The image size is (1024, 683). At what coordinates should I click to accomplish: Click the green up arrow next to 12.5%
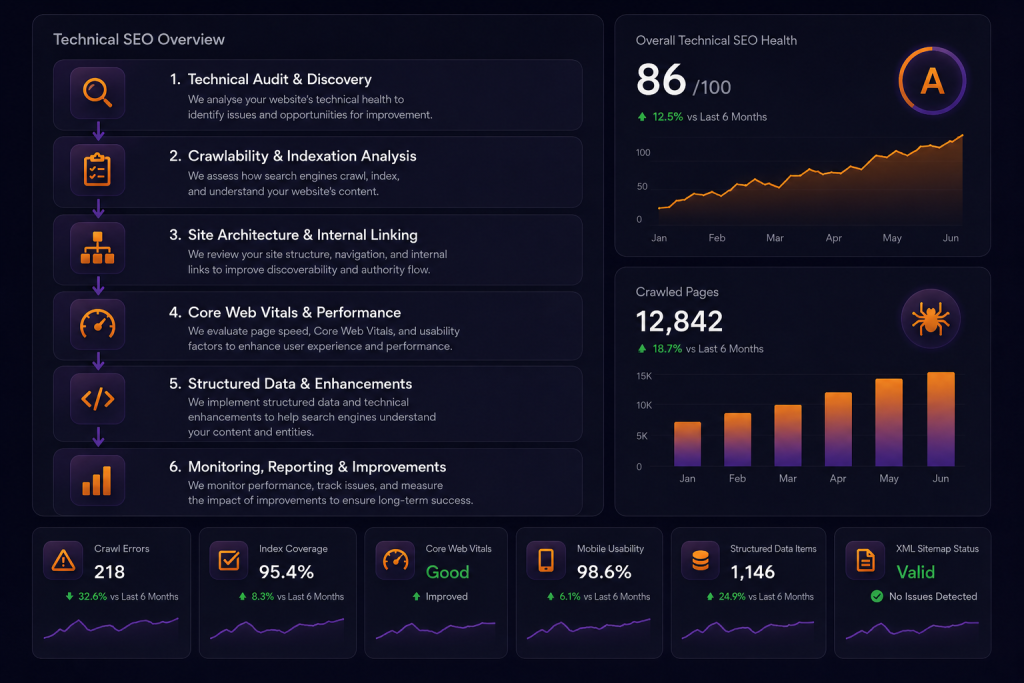click(642, 117)
